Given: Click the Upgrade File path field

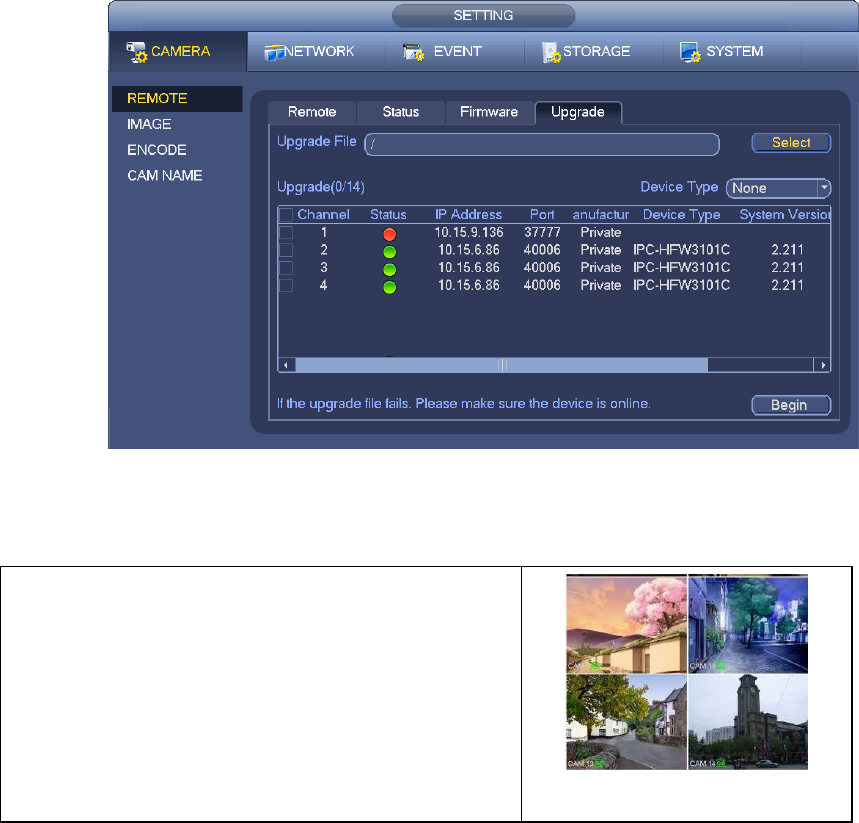Looking at the screenshot, I should [x=542, y=145].
